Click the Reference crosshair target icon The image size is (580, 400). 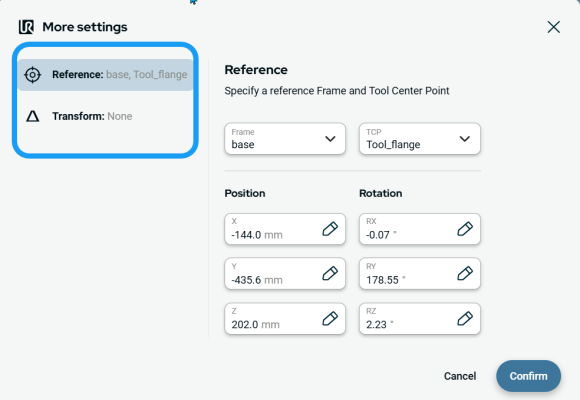[33, 75]
